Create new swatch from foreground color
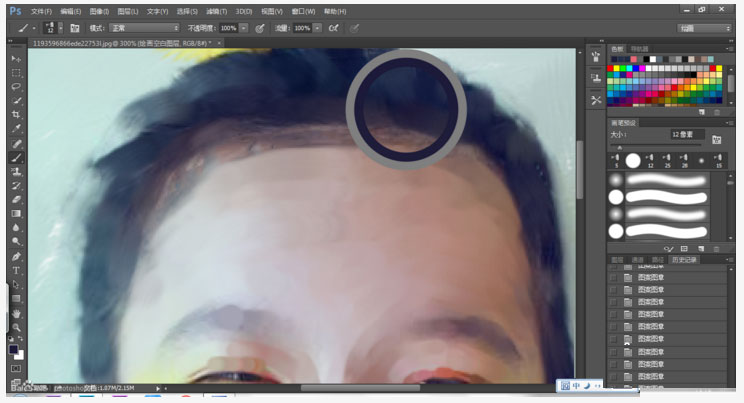The image size is (744, 403). coord(703,112)
